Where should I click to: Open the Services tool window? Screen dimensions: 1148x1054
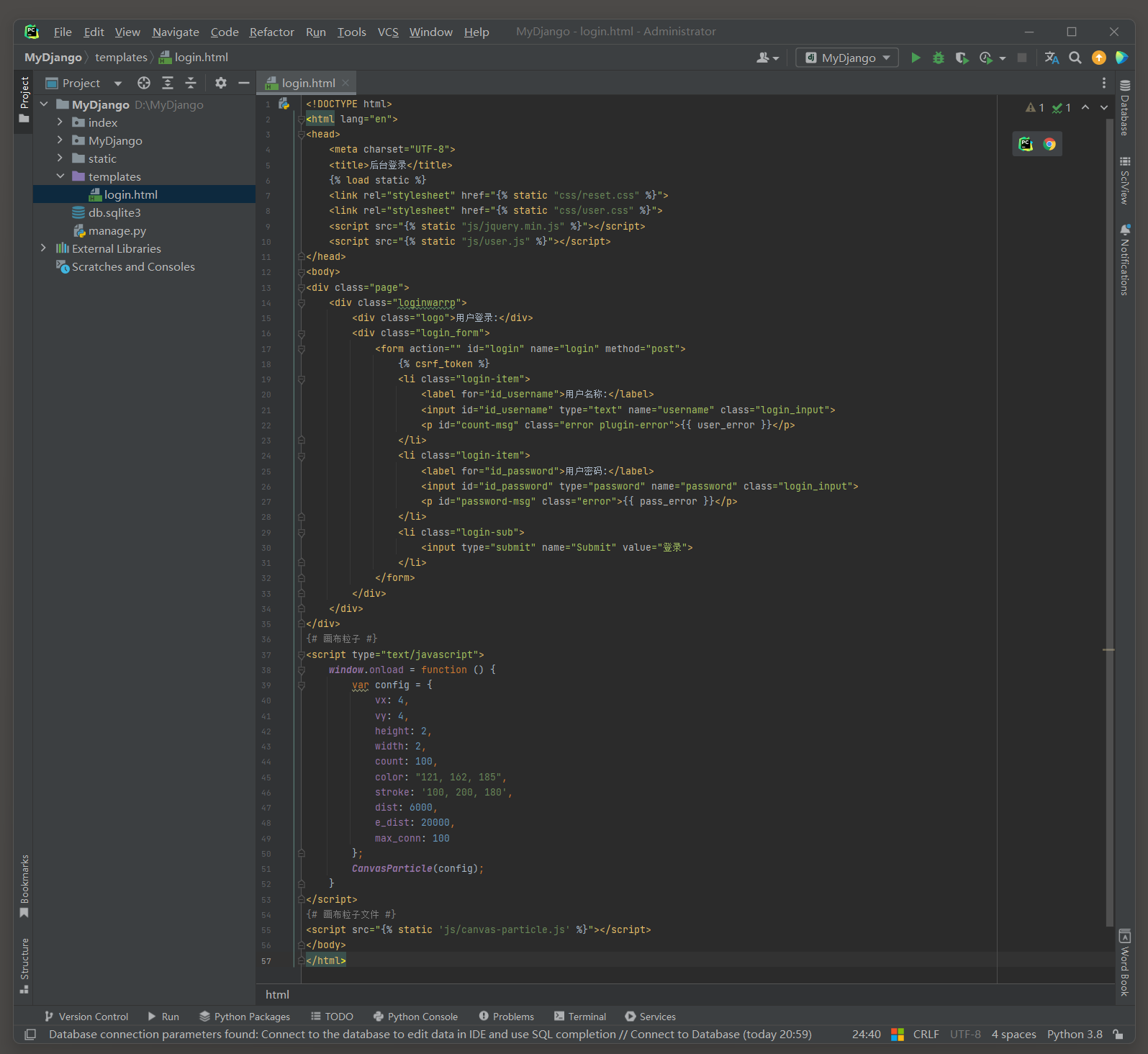651,1017
